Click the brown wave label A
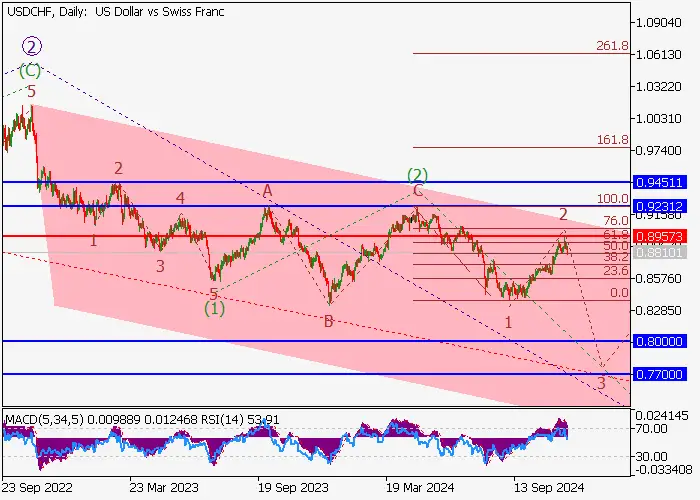 [267, 191]
